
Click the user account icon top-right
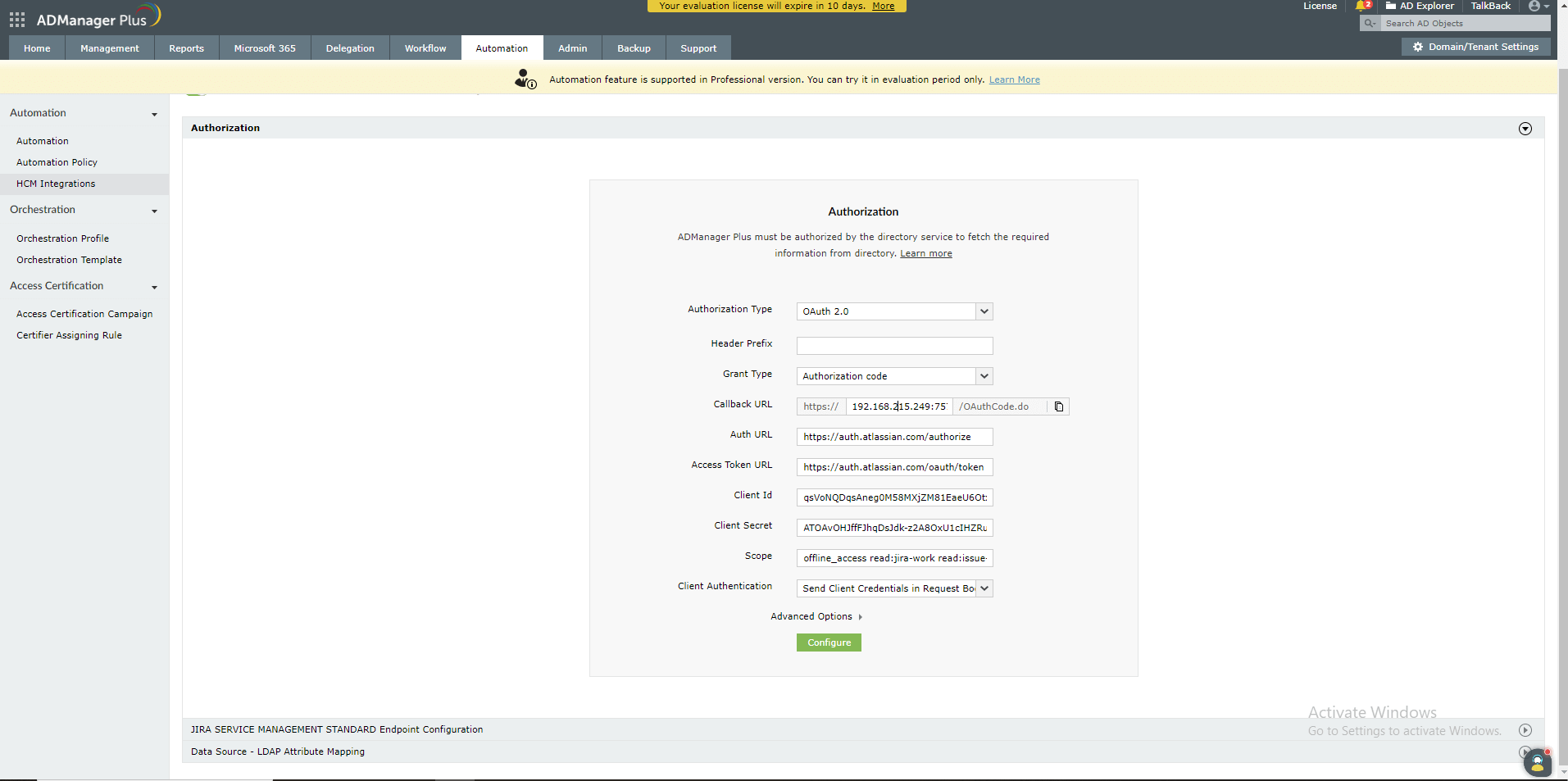[1535, 6]
